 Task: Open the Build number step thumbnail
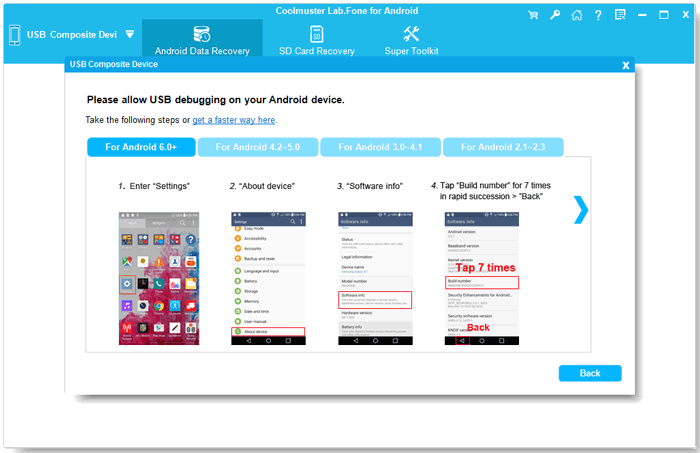pos(482,278)
